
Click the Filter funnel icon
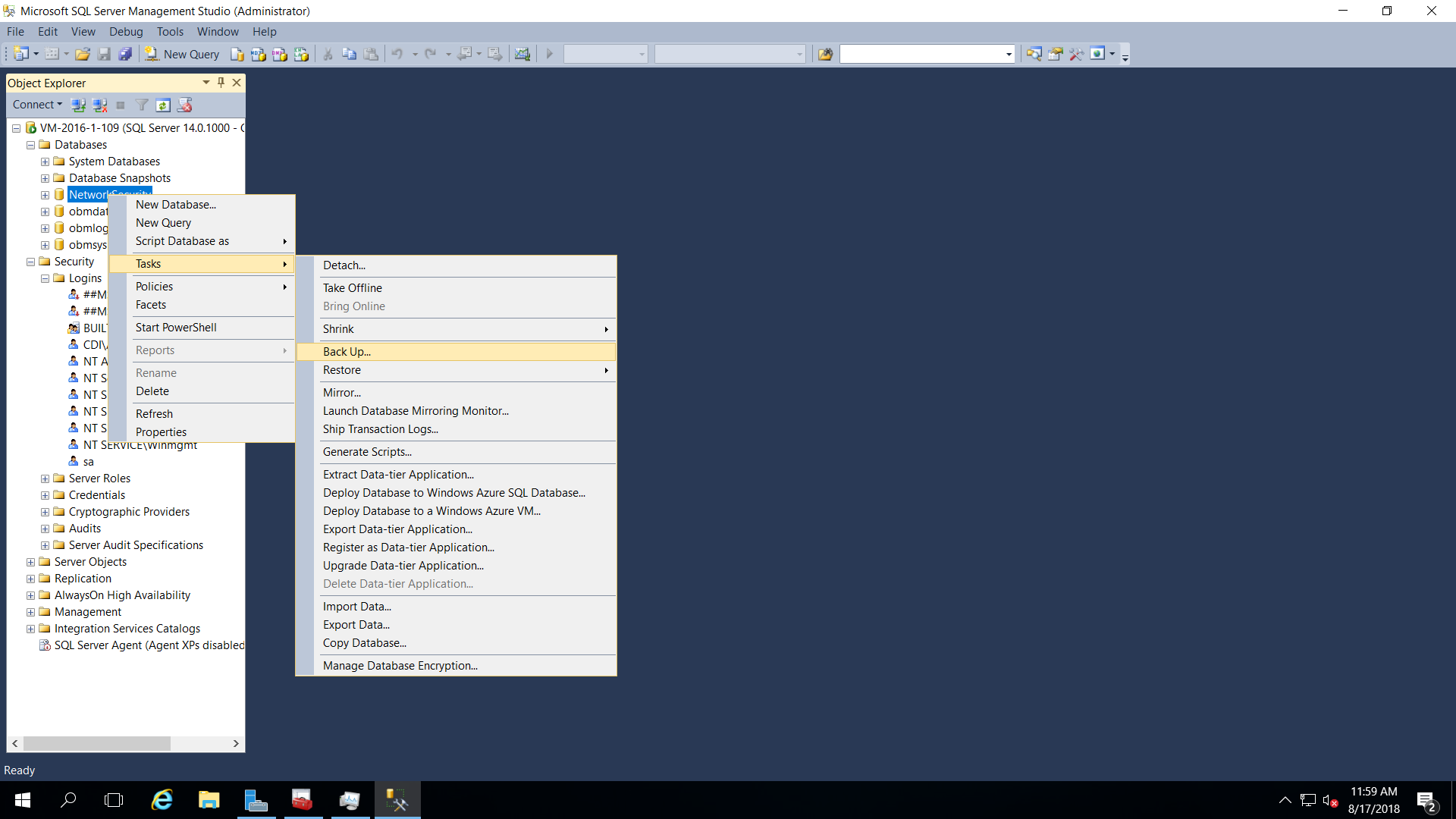142,105
